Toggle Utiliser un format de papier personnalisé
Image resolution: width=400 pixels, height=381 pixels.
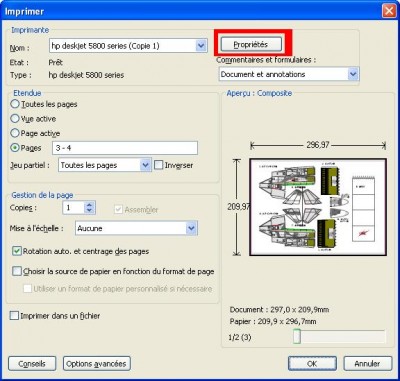[27, 288]
